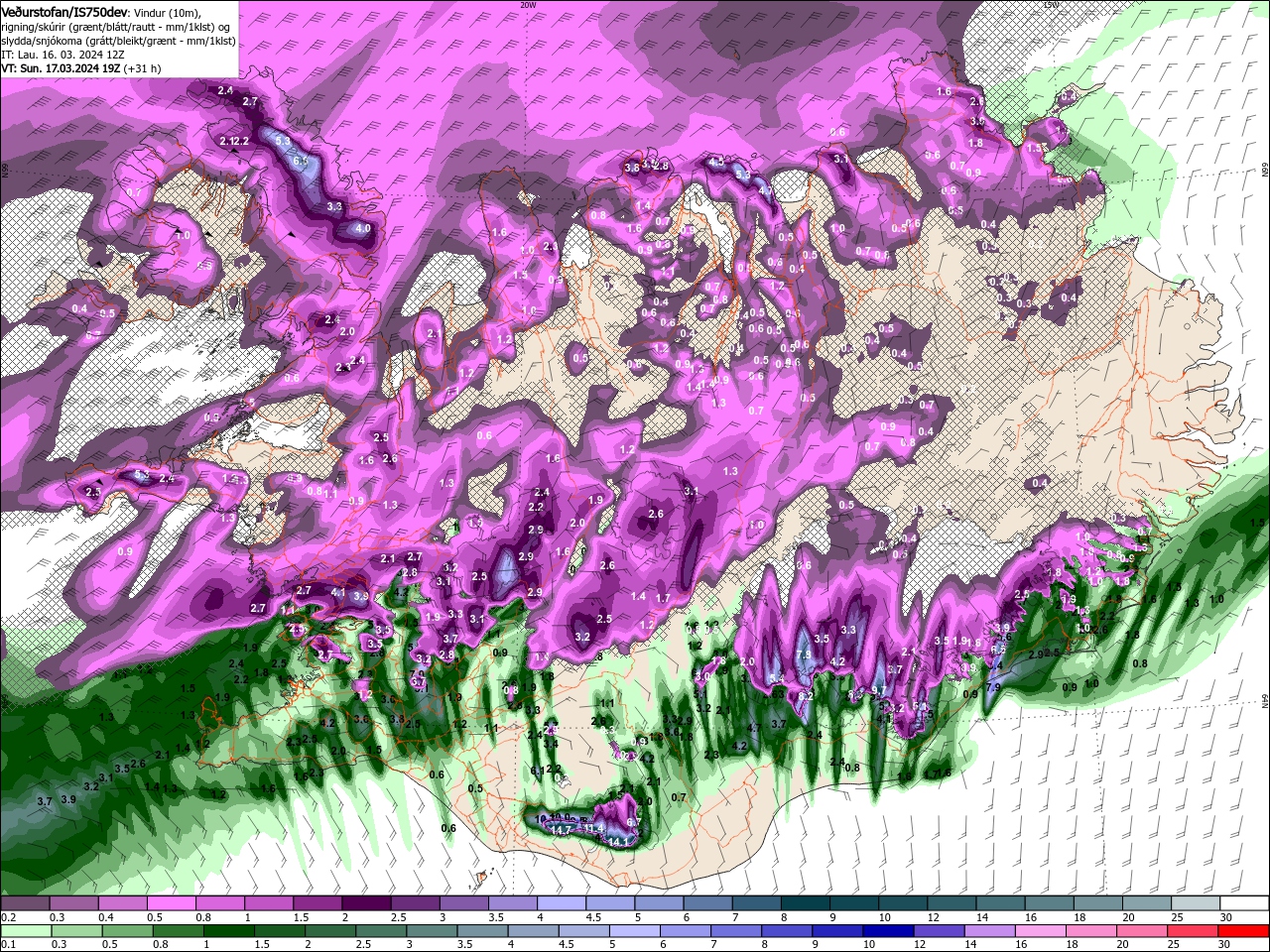The width and height of the screenshot is (1270, 952).
Task: Click the lower legend pink swatch labeled 16
Action: 1041,931
